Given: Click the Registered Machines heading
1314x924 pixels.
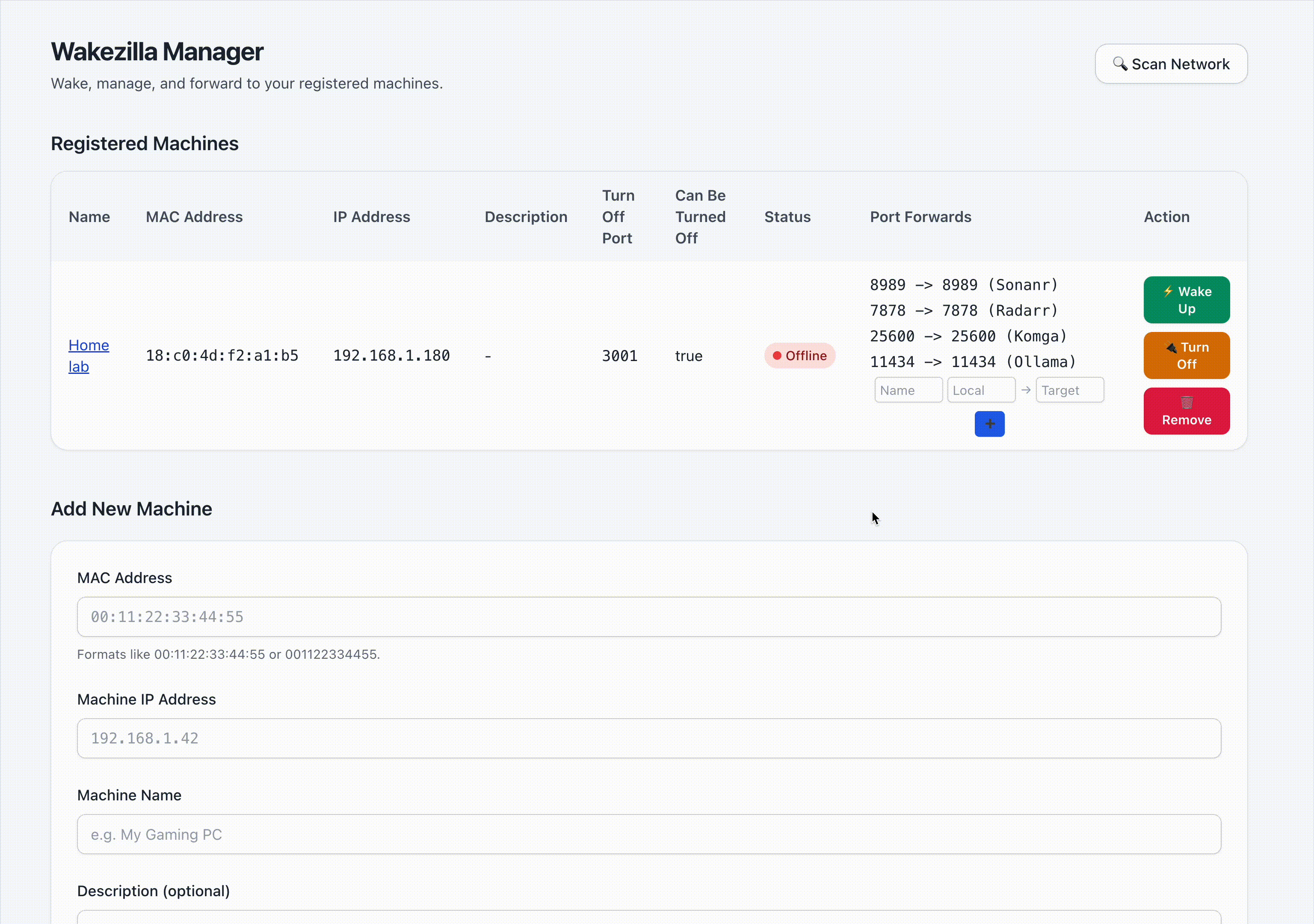Looking at the screenshot, I should point(145,143).
